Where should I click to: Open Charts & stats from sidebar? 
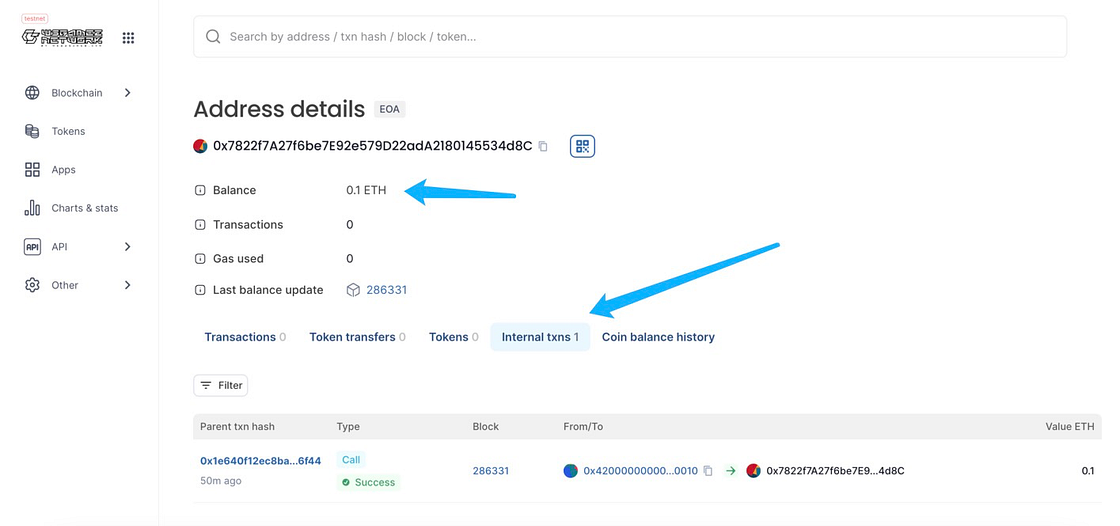pyautogui.click(x=84, y=208)
